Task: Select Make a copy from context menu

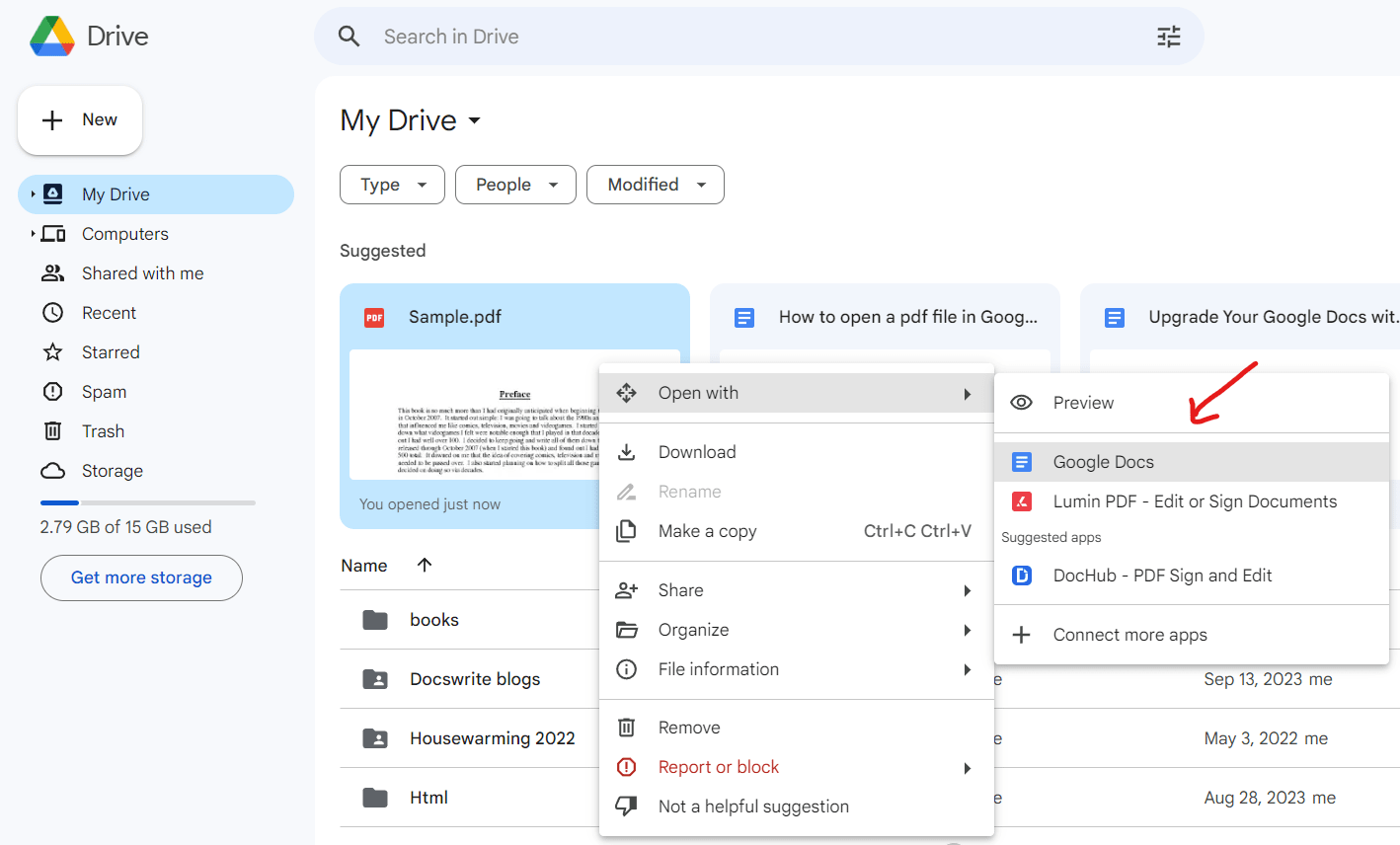Action: [708, 530]
